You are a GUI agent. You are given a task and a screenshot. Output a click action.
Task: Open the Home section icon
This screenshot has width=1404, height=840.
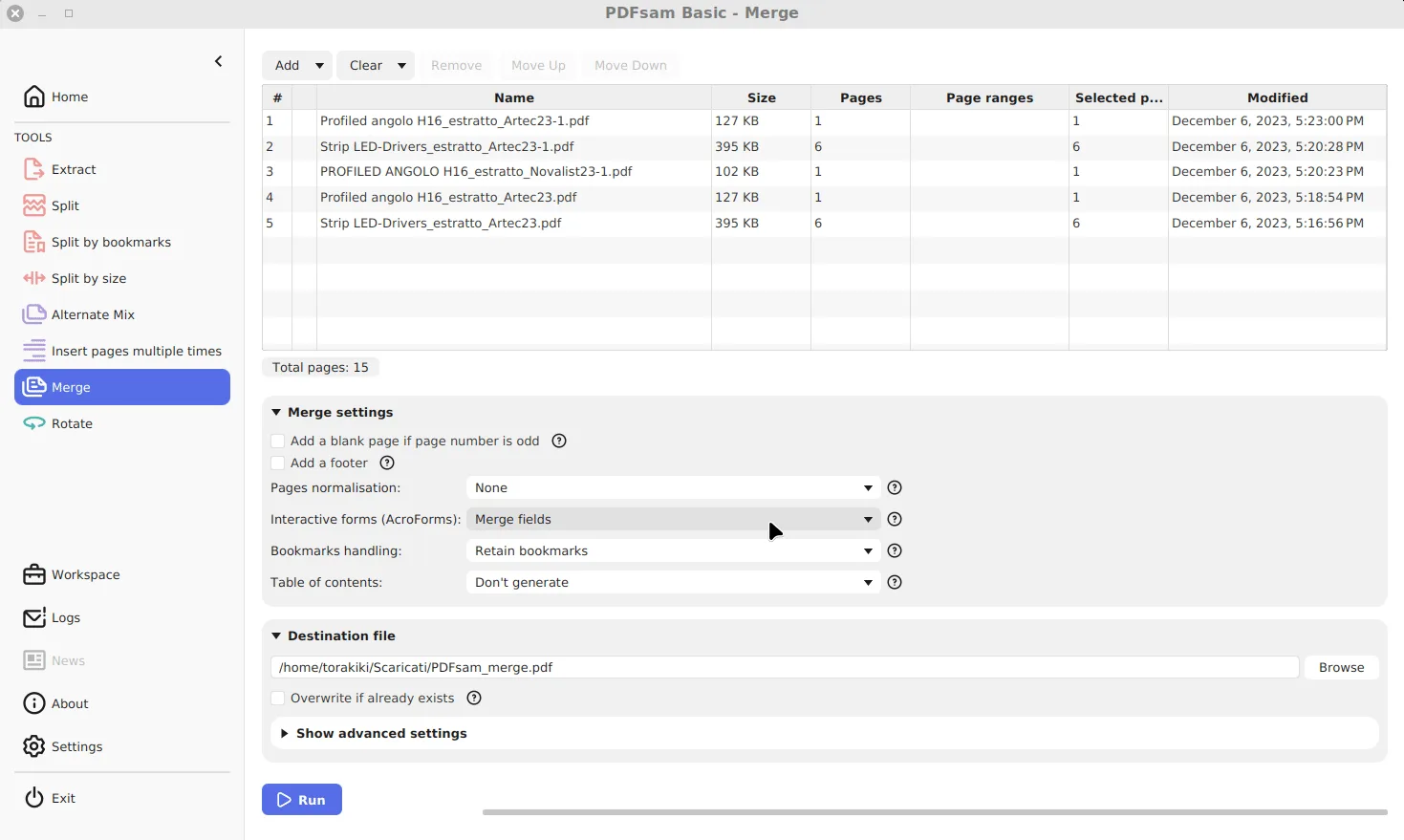[34, 97]
